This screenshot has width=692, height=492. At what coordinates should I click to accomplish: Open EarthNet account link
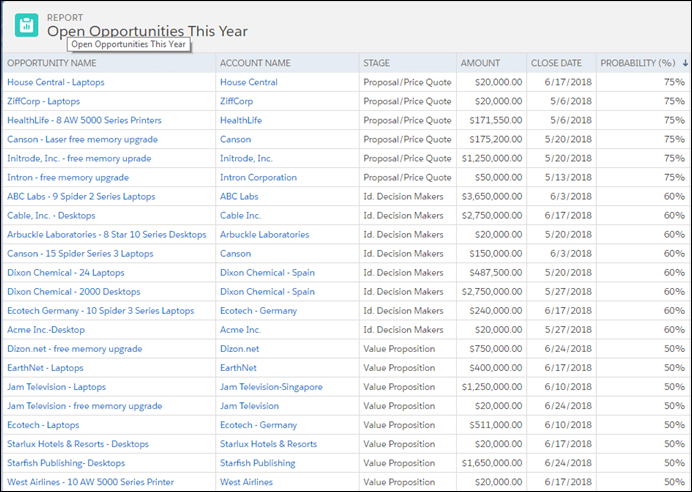click(238, 368)
